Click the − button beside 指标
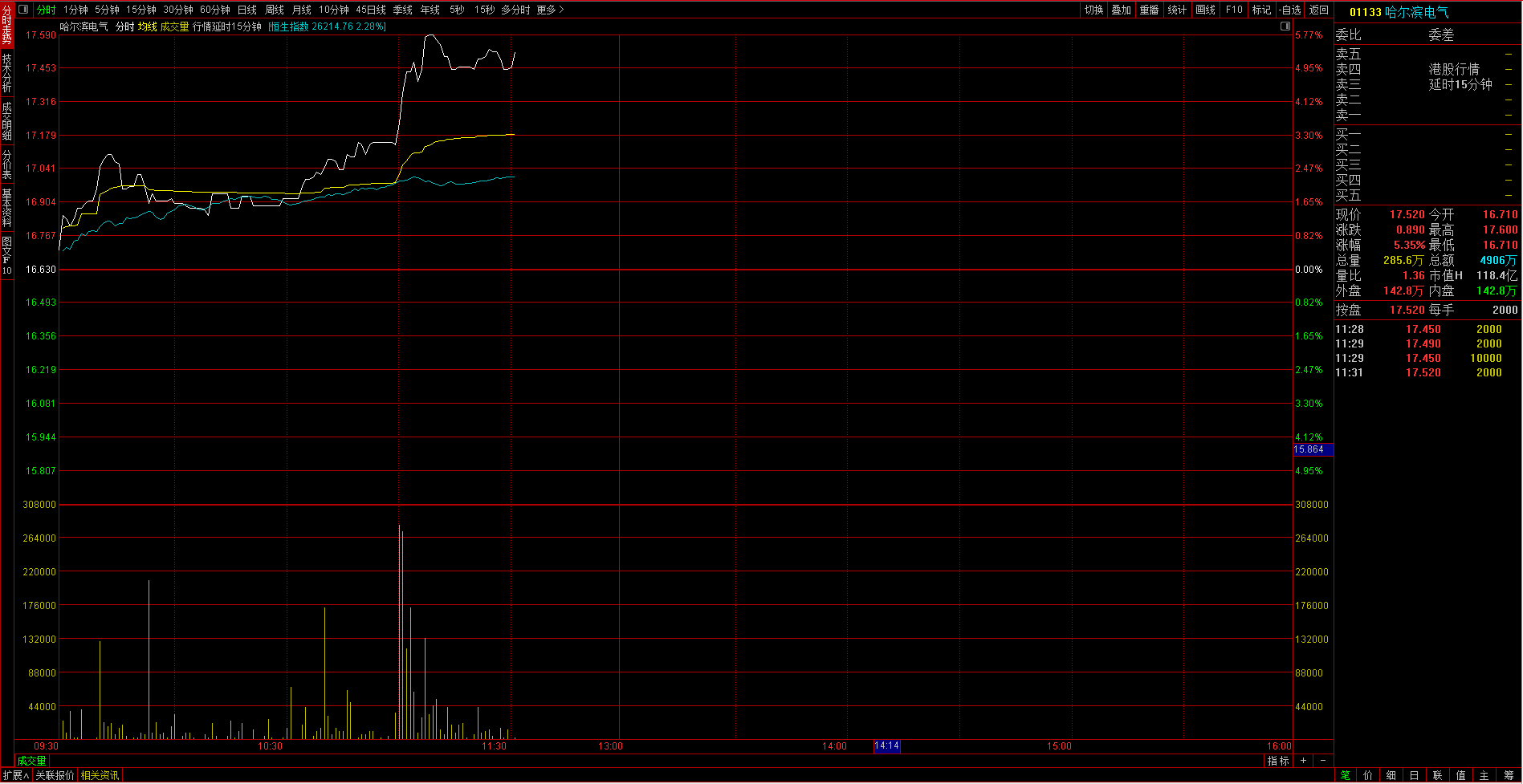This screenshot has width=1523, height=784. [1322, 761]
